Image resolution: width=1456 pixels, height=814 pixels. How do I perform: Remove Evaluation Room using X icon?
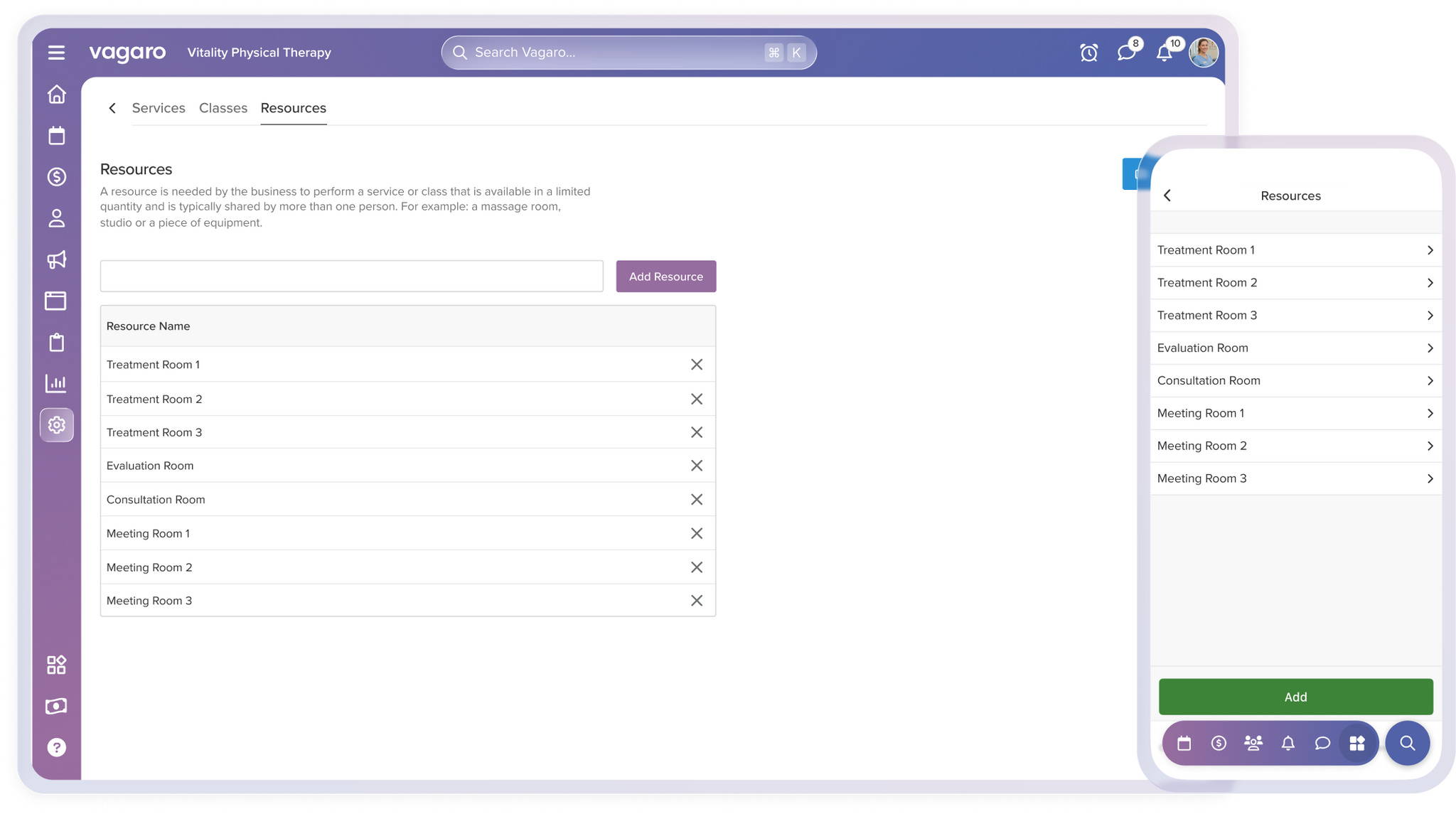(x=697, y=466)
